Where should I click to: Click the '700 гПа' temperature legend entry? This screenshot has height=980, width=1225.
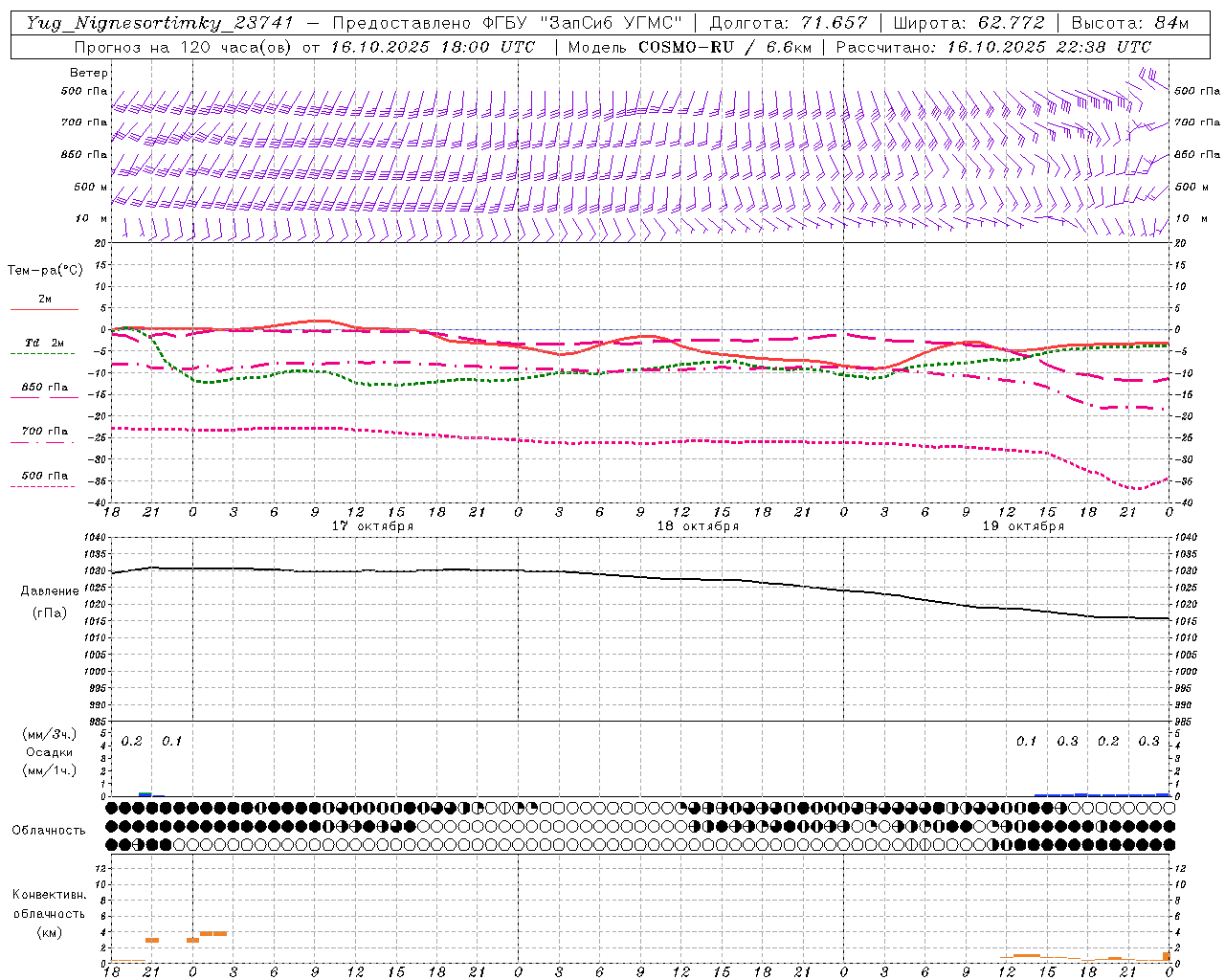click(x=45, y=432)
